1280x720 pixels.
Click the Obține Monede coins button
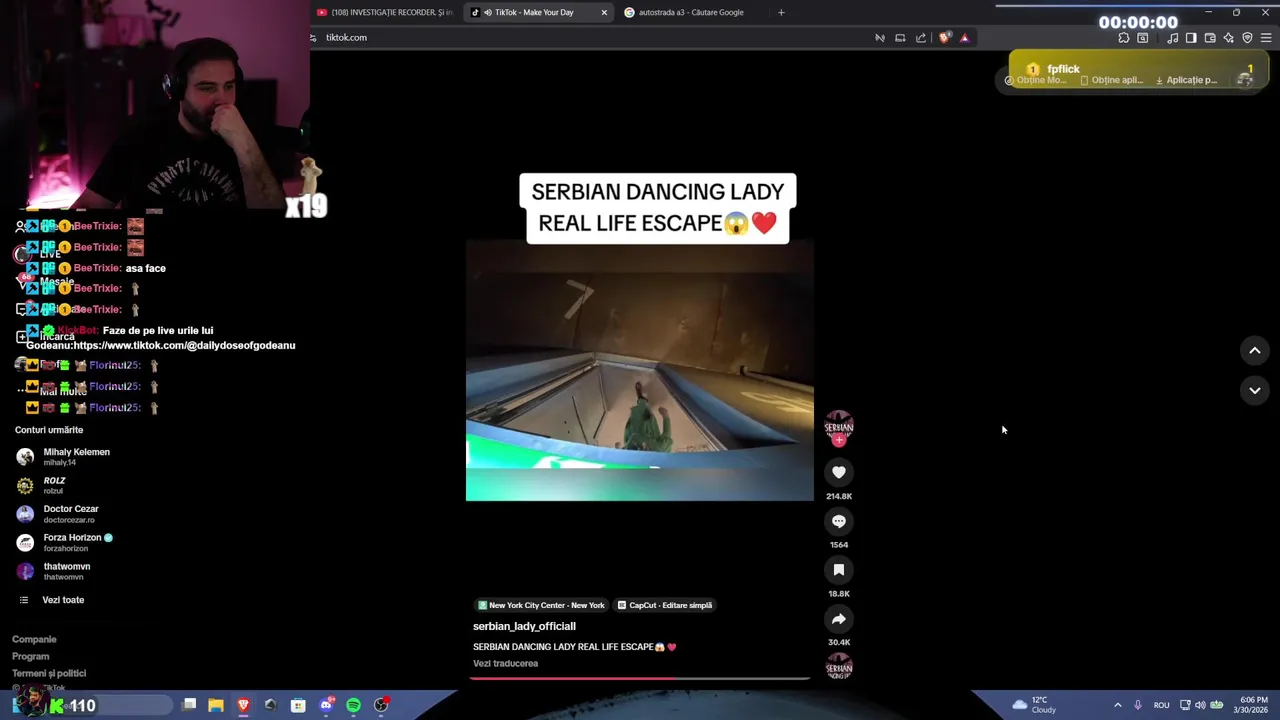pyautogui.click(x=1036, y=80)
